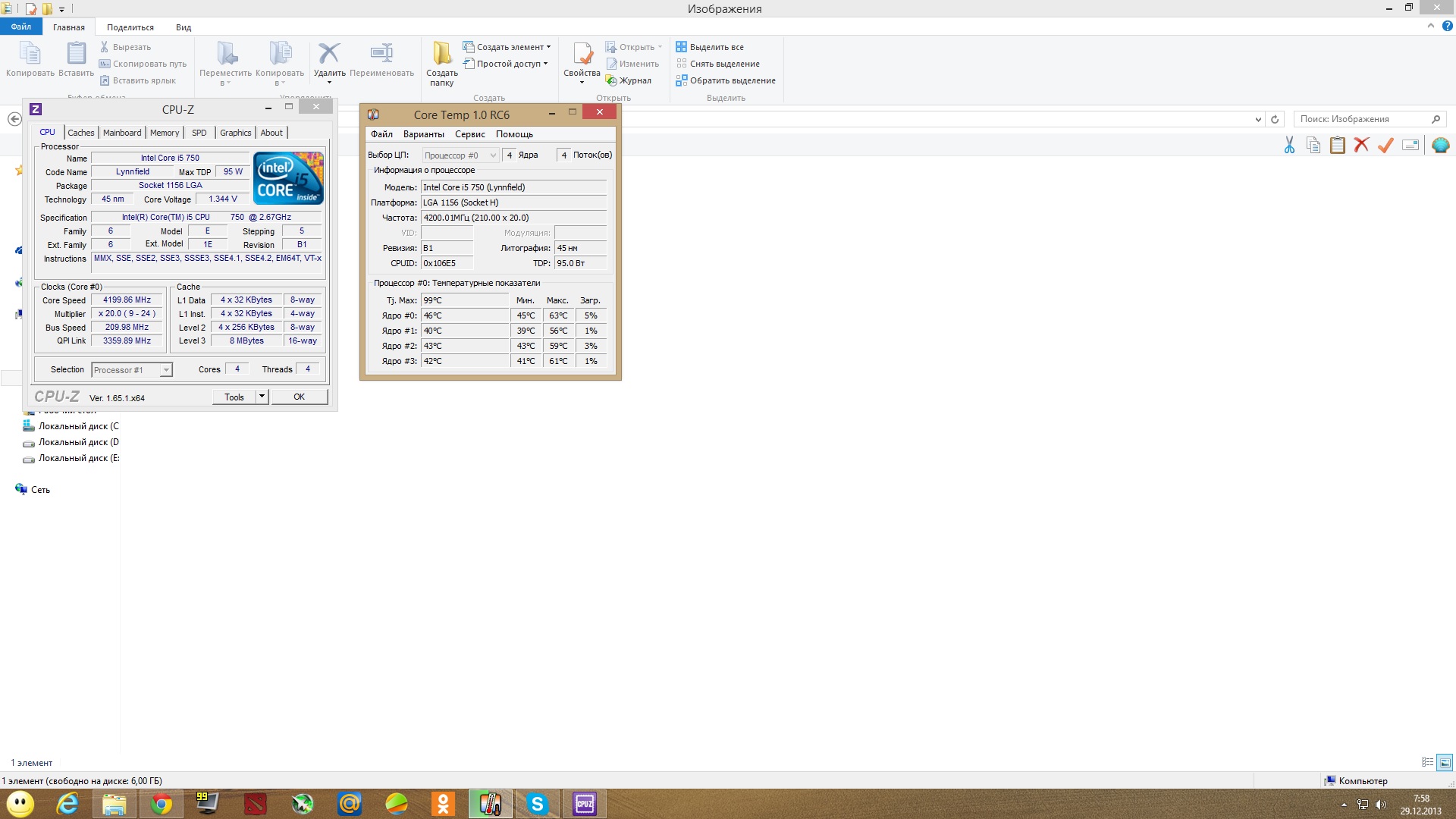
Task: Open the Сервис menu in Core Temp
Action: pyautogui.click(x=469, y=134)
